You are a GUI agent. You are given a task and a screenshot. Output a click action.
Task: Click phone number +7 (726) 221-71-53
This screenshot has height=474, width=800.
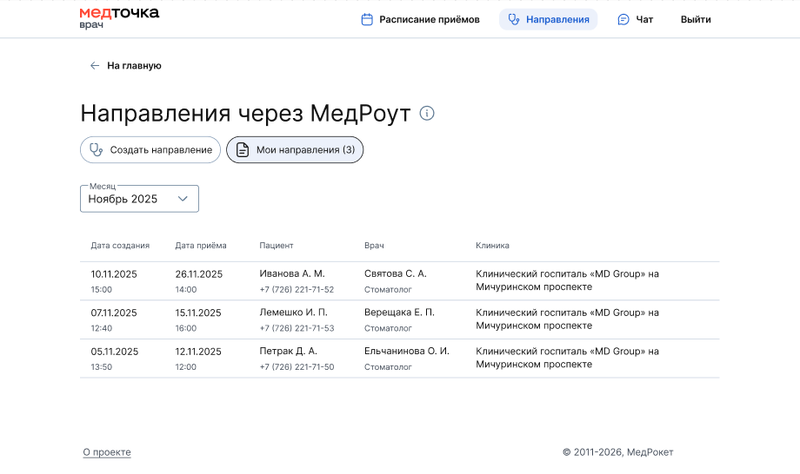click(296, 328)
